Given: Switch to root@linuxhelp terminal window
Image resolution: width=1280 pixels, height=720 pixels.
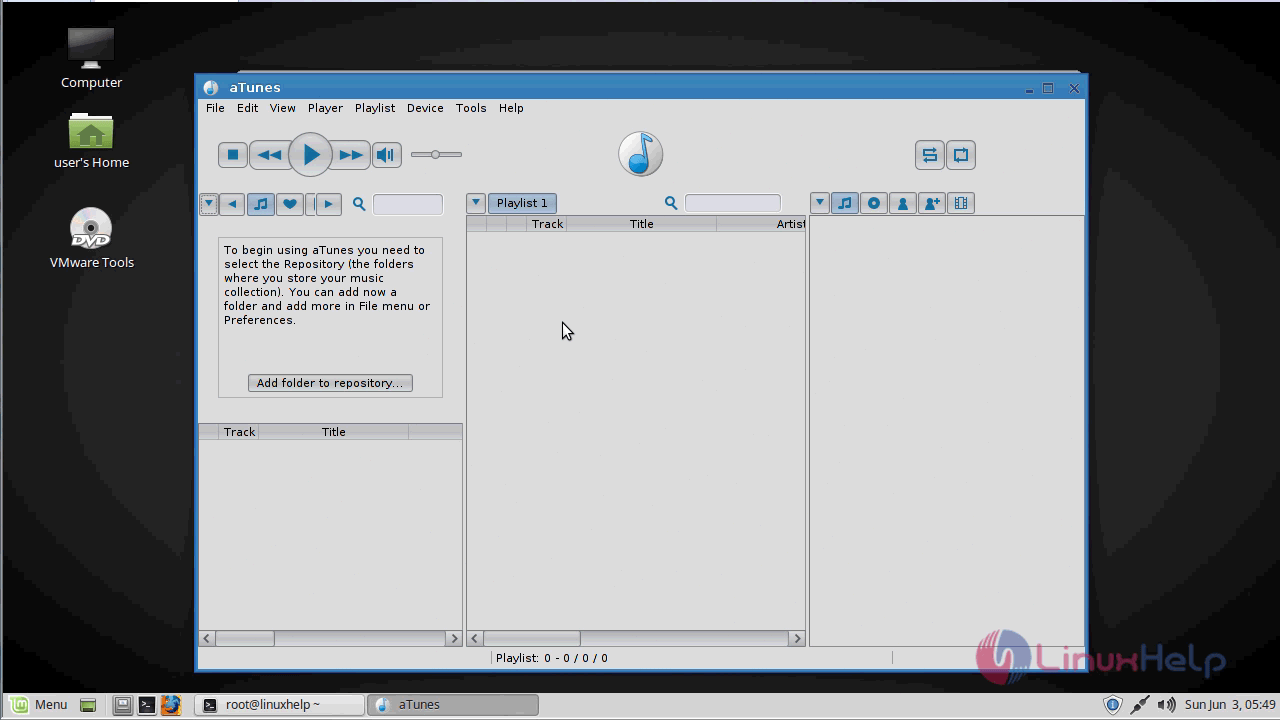Looking at the screenshot, I should [280, 705].
